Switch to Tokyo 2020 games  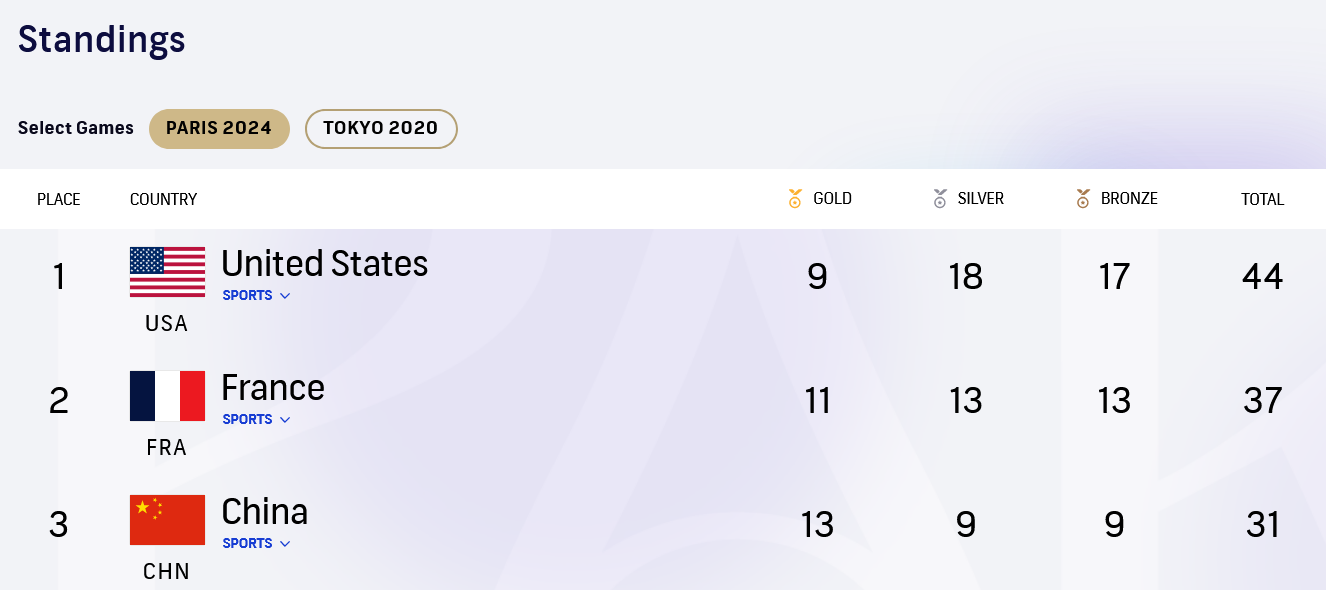381,129
